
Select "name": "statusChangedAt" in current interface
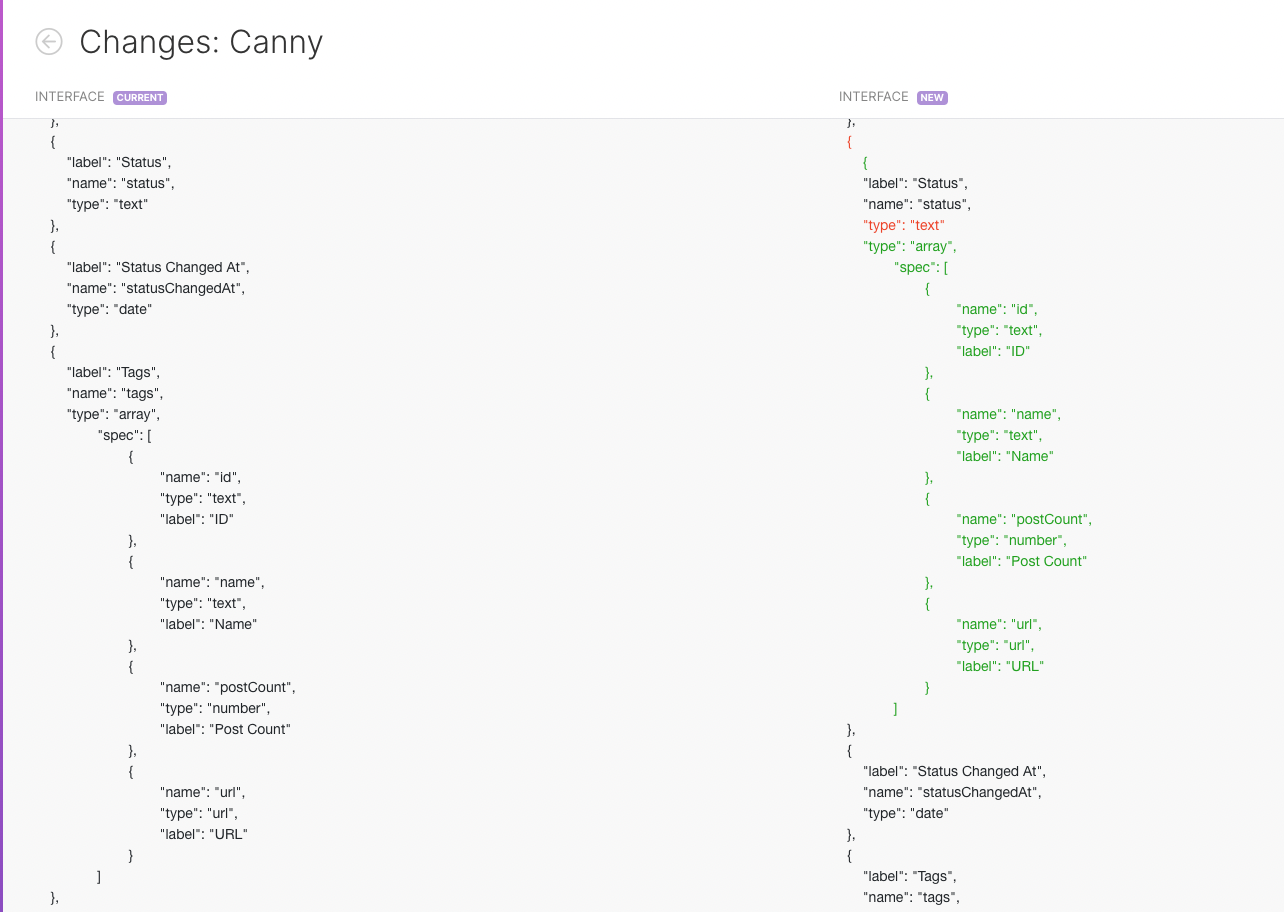pos(156,288)
